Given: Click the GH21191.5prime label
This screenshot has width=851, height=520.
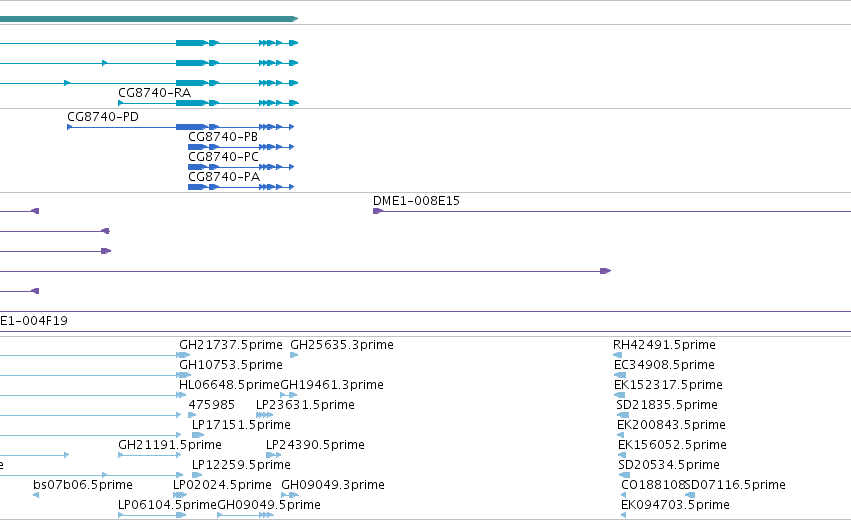Looking at the screenshot, I should click(170, 445).
